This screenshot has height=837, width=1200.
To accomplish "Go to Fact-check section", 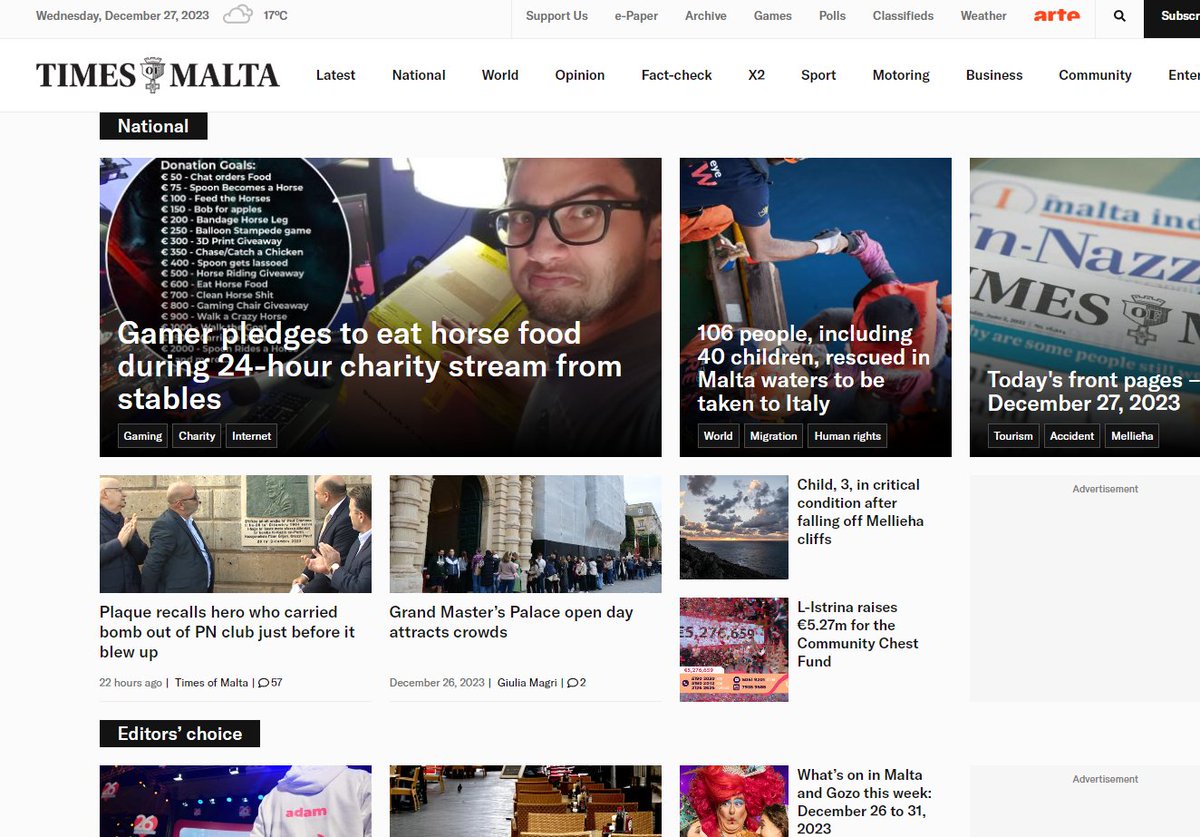I will pos(677,75).
